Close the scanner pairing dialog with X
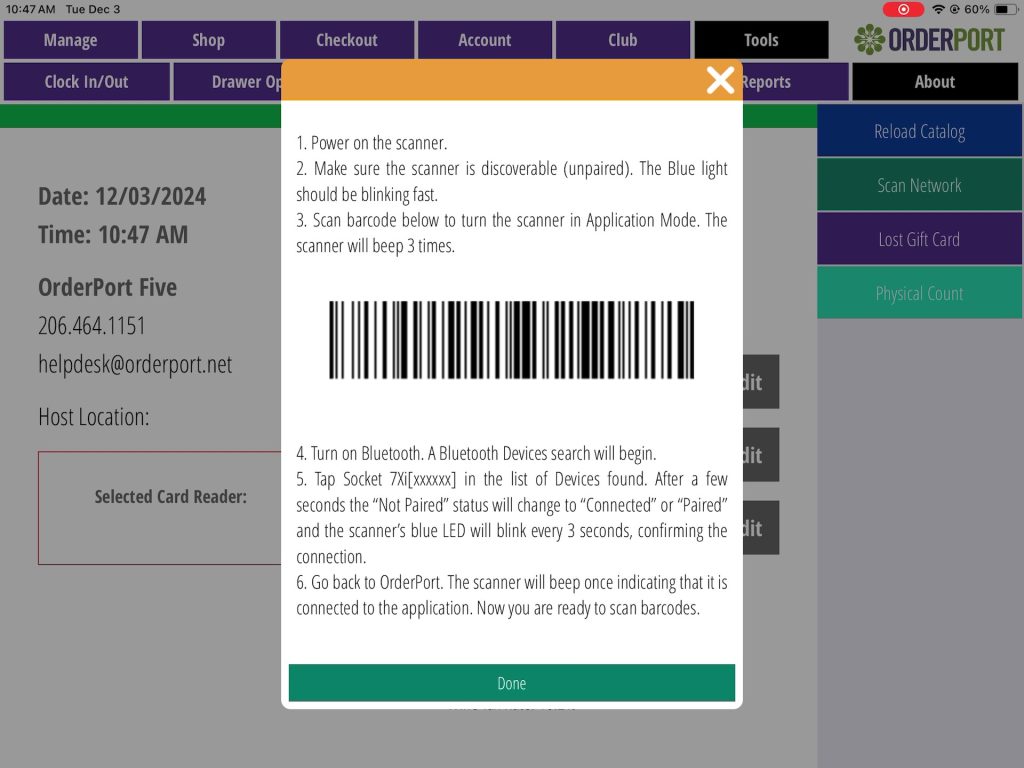 coord(720,80)
